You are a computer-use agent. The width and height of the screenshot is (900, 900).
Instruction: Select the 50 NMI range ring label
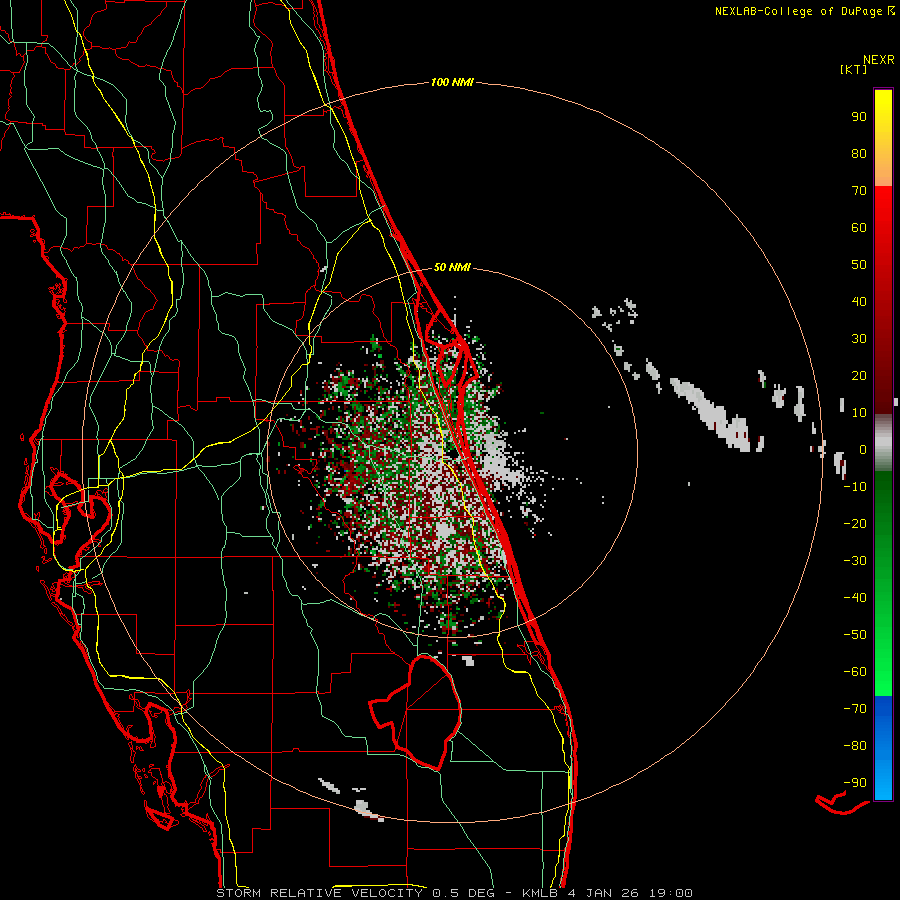point(452,267)
